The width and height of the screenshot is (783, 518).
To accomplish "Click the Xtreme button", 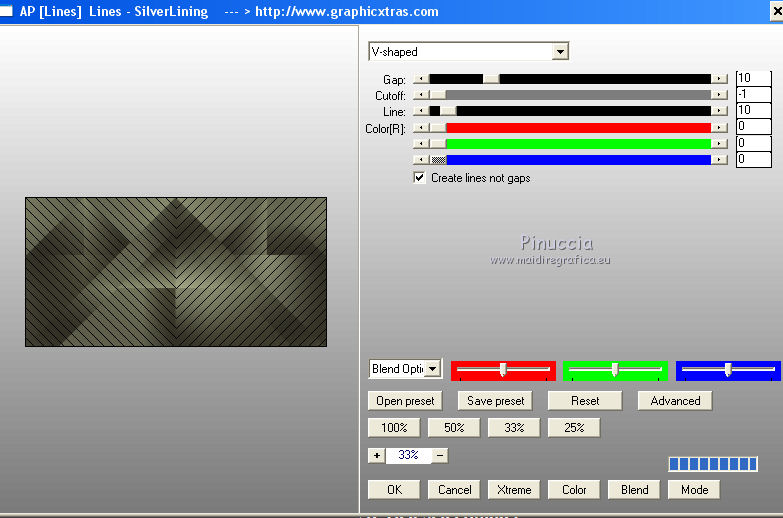I will click(514, 490).
